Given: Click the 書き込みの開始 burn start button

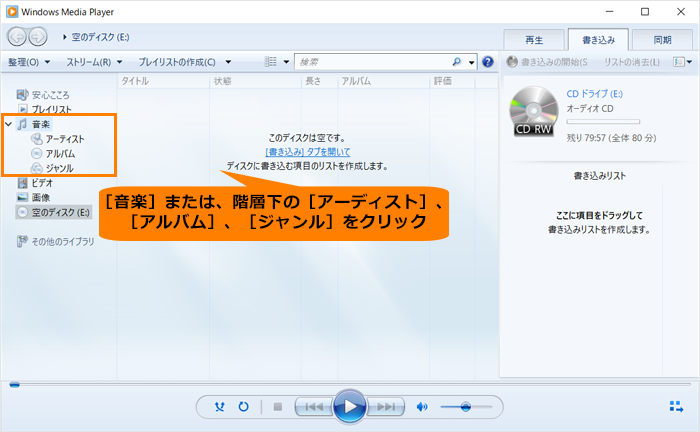Looking at the screenshot, I should 547,62.
